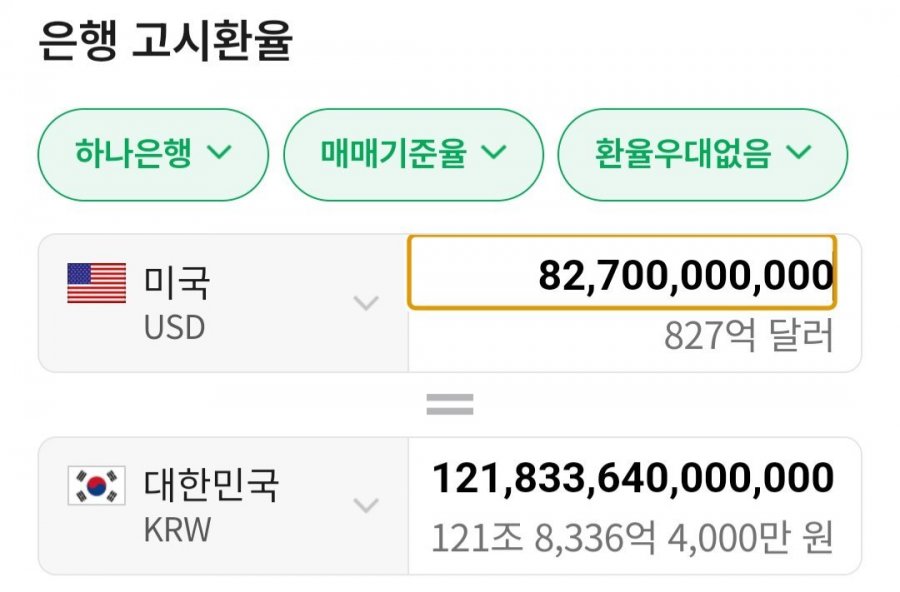
Task: Click the chevron icon inside 환율우대없음 pill
Action: point(799,154)
